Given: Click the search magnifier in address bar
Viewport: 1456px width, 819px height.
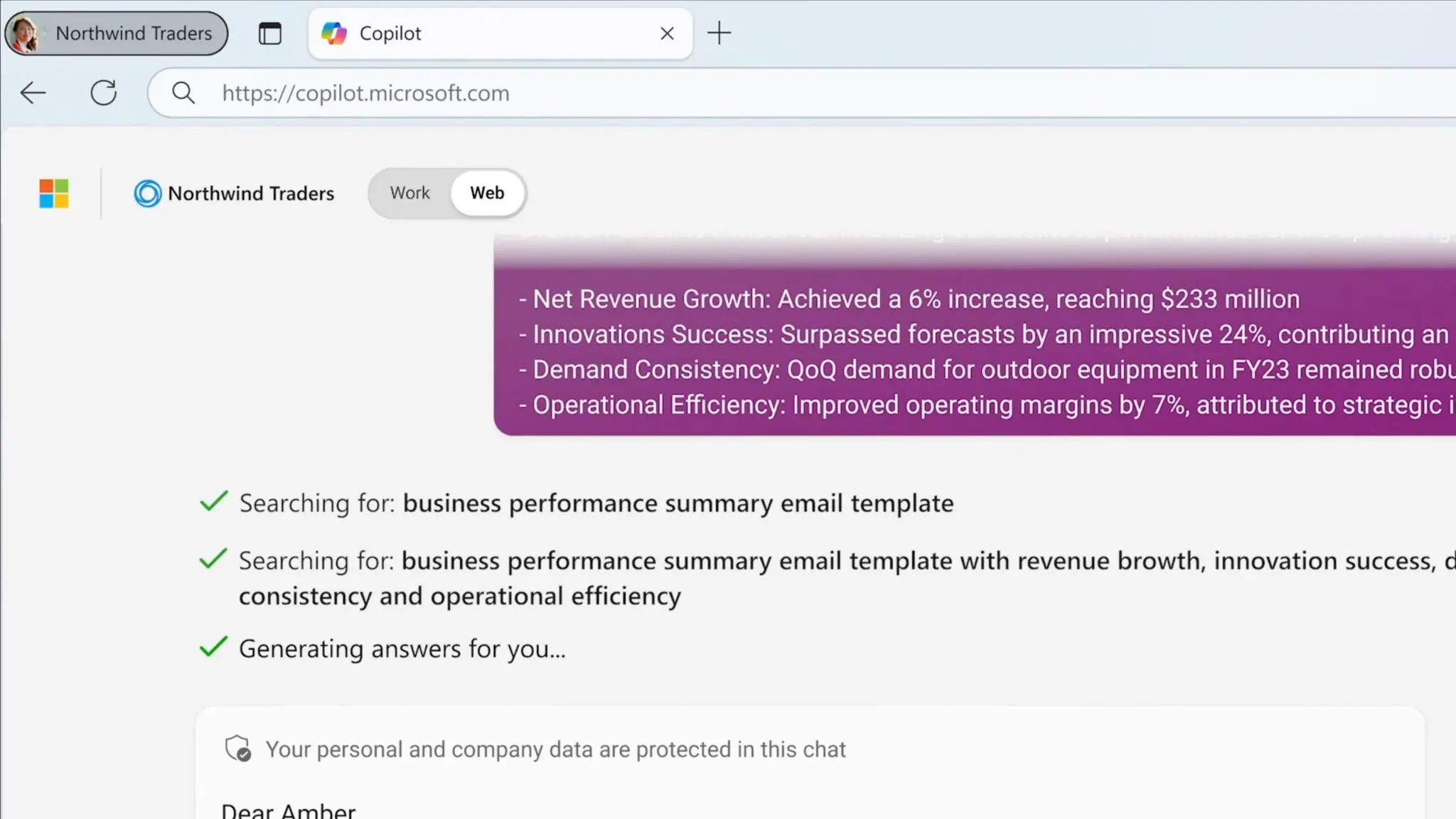Looking at the screenshot, I should 183,93.
